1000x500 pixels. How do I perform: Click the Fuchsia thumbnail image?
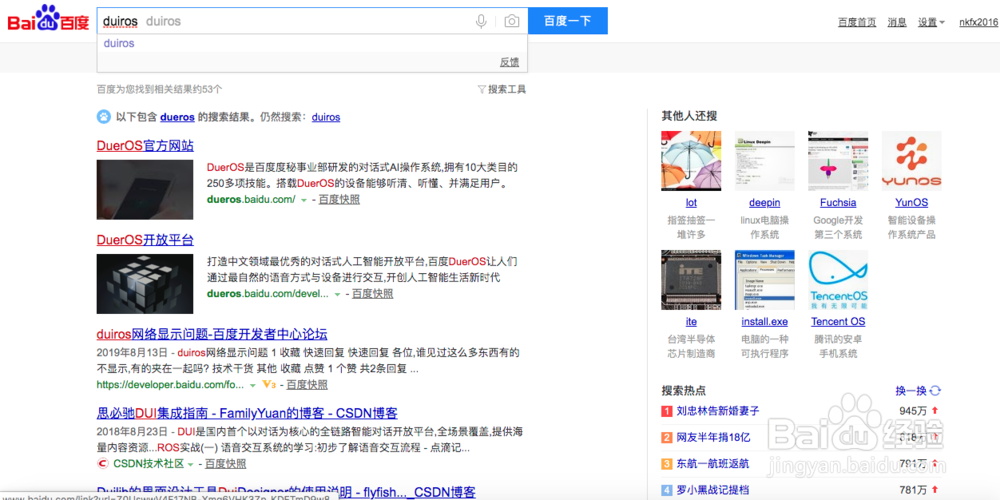[x=838, y=161]
